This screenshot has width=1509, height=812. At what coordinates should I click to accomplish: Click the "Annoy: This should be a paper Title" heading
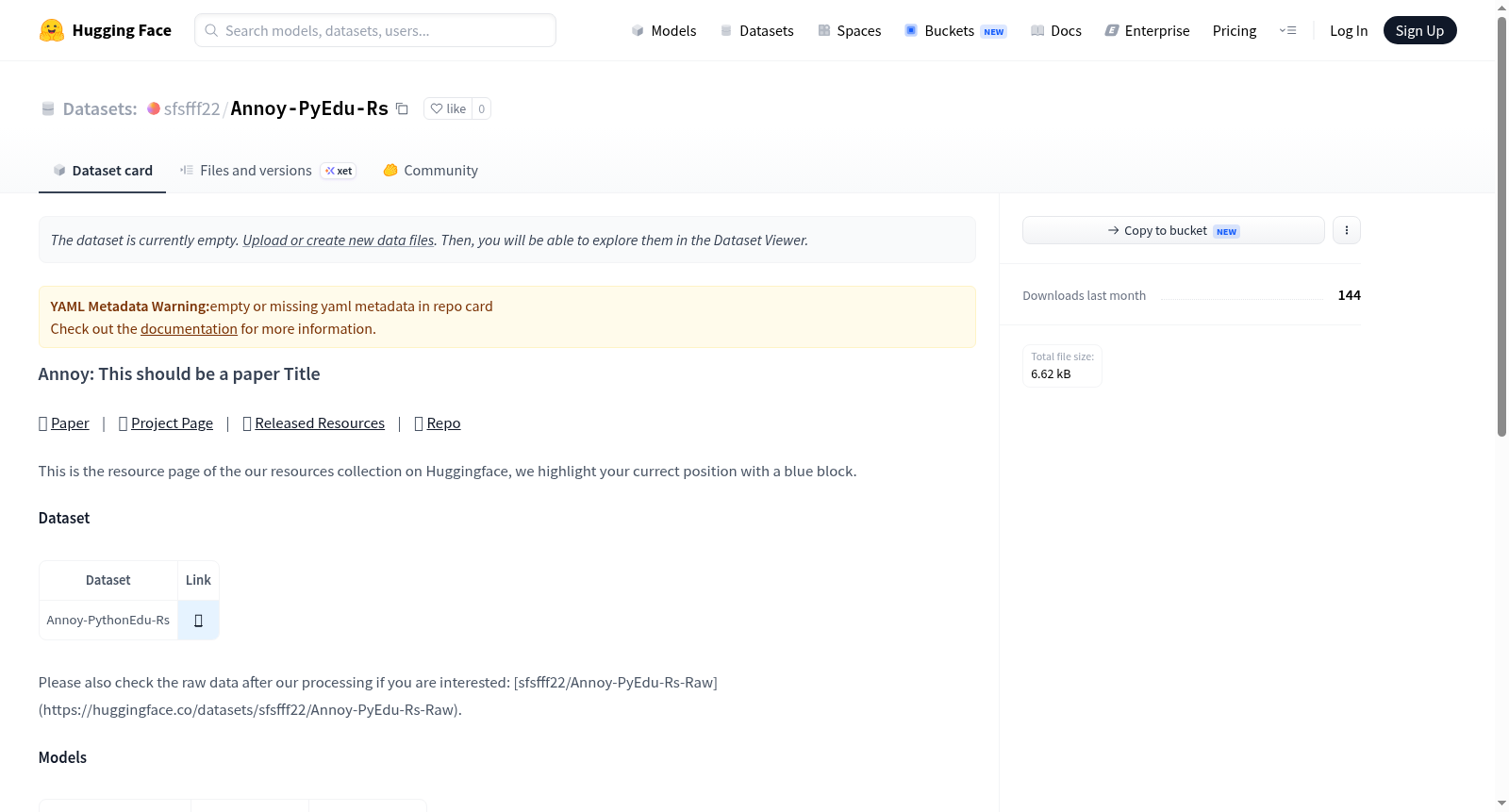point(179,374)
